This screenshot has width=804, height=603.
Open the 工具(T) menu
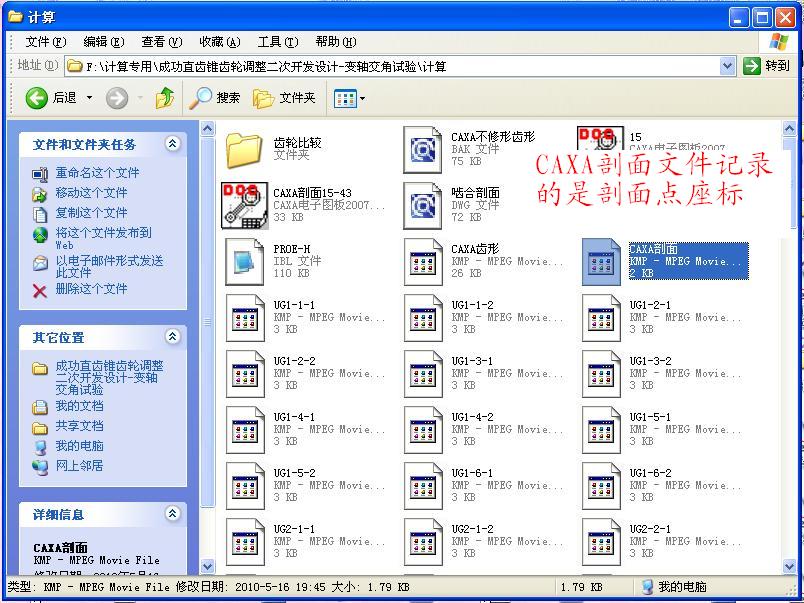click(x=277, y=42)
